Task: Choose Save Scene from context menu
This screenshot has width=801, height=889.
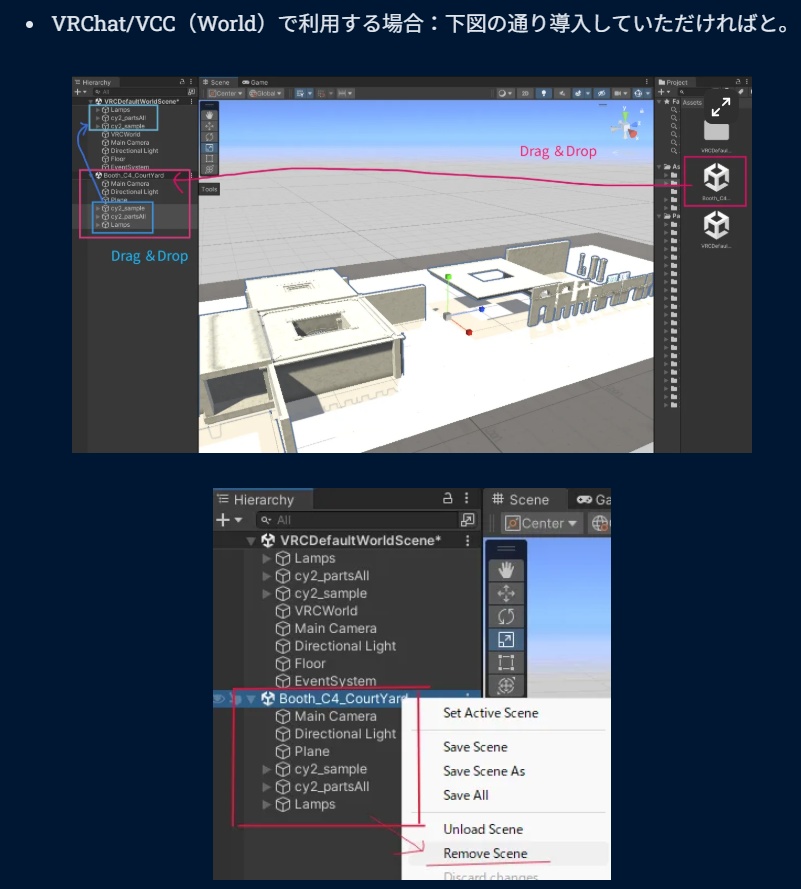Action: click(x=475, y=747)
